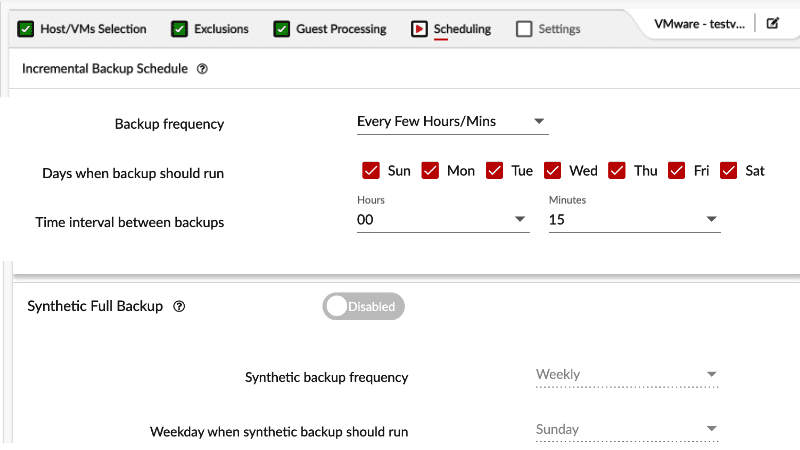Click the green check icon for Host/VMs Selection
Image resolution: width=800 pixels, height=450 pixels.
26,29
